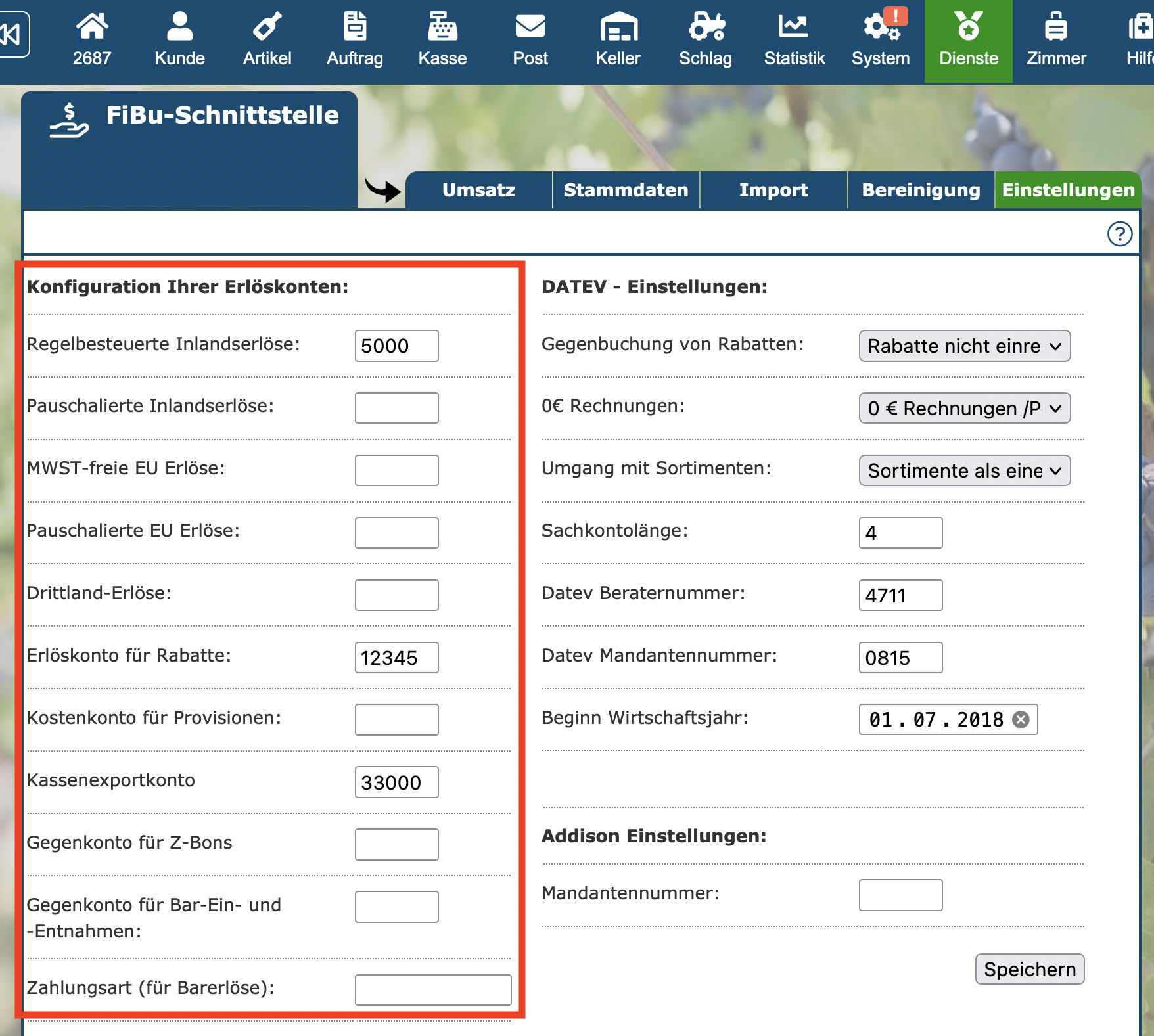Switch to the Bereinigung tab
The height and width of the screenshot is (1036, 1154).
point(921,191)
